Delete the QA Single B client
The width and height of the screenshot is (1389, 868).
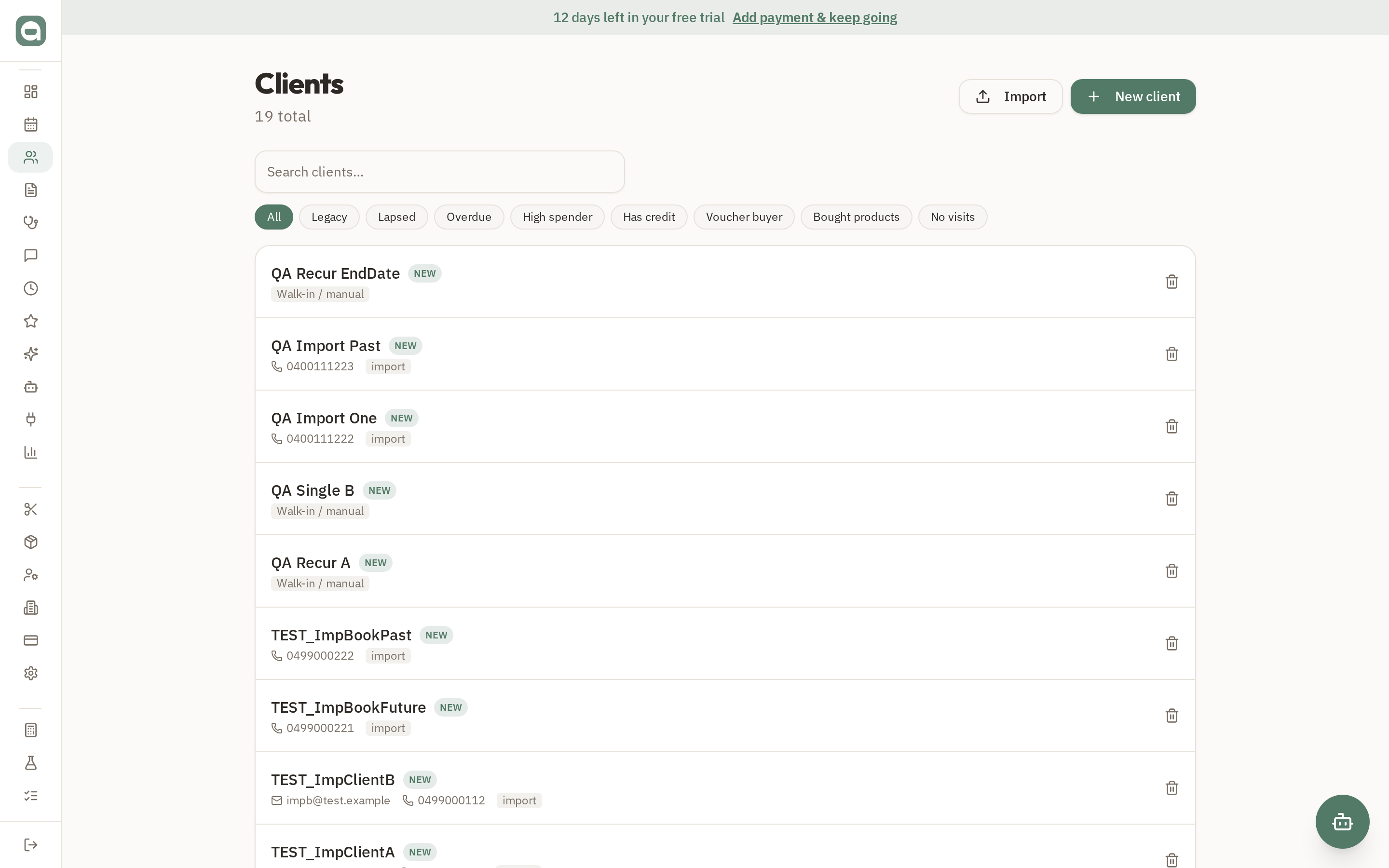tap(1171, 499)
